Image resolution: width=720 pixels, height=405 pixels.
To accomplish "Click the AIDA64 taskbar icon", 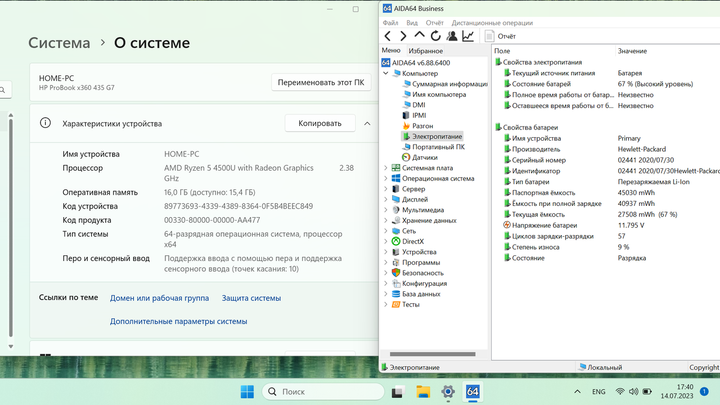I will [472, 392].
